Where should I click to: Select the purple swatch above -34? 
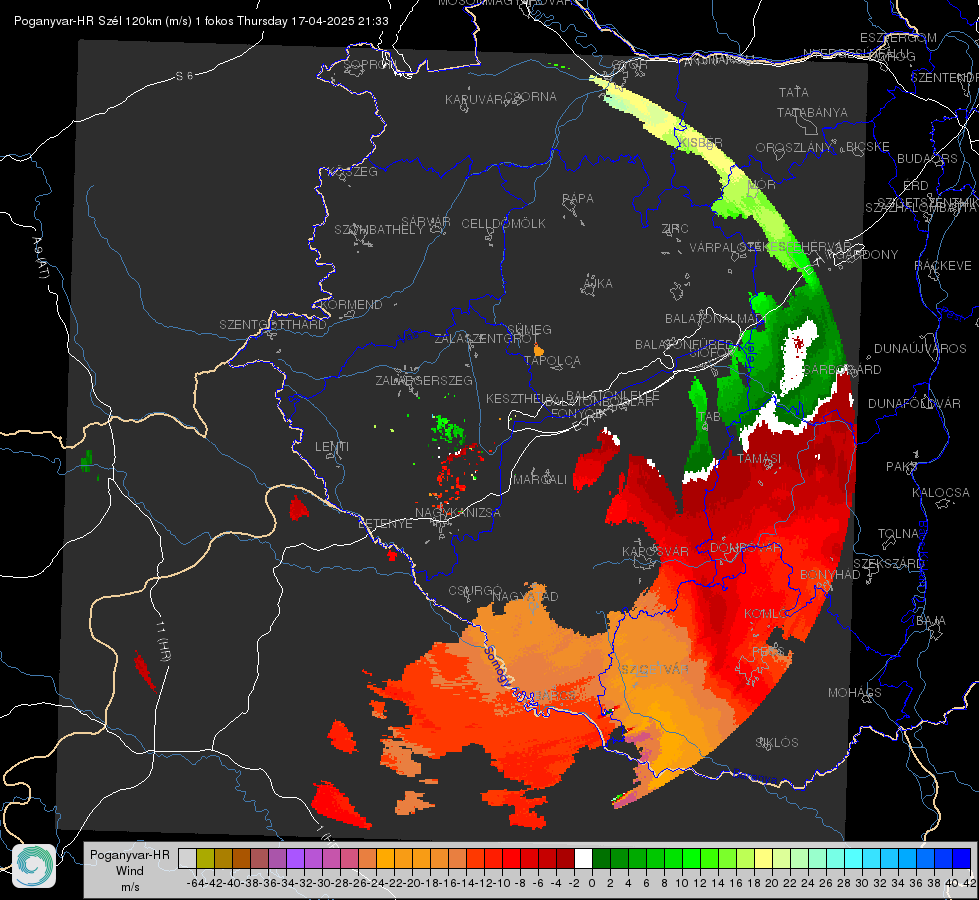tap(295, 858)
